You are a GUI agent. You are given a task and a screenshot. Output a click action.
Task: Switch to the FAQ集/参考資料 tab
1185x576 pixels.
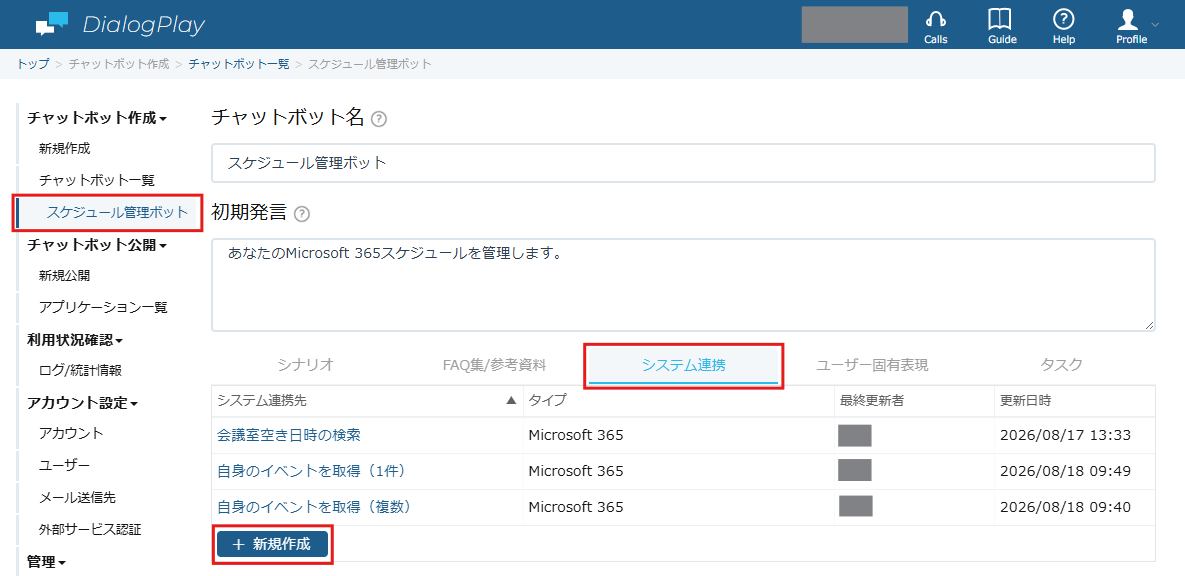click(x=494, y=365)
